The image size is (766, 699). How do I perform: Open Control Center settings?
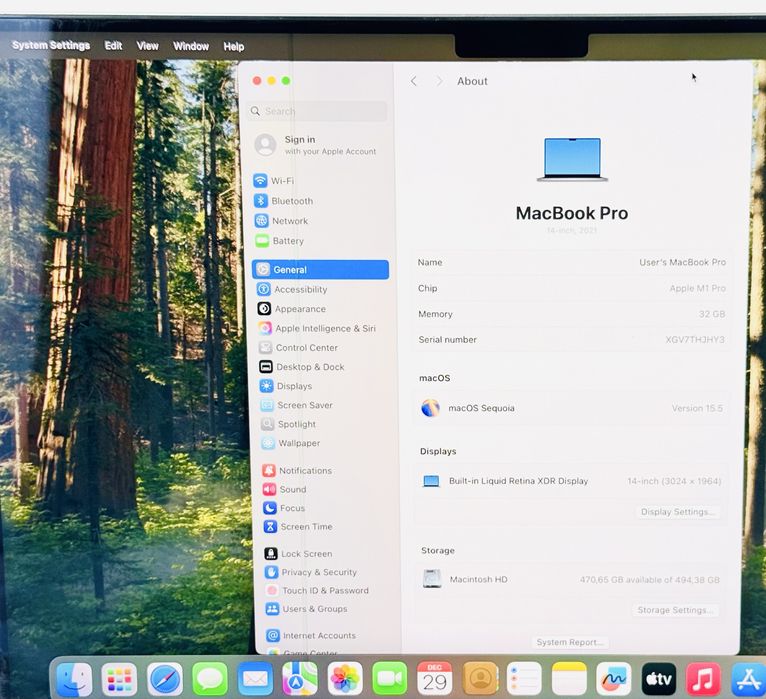[x=298, y=347]
